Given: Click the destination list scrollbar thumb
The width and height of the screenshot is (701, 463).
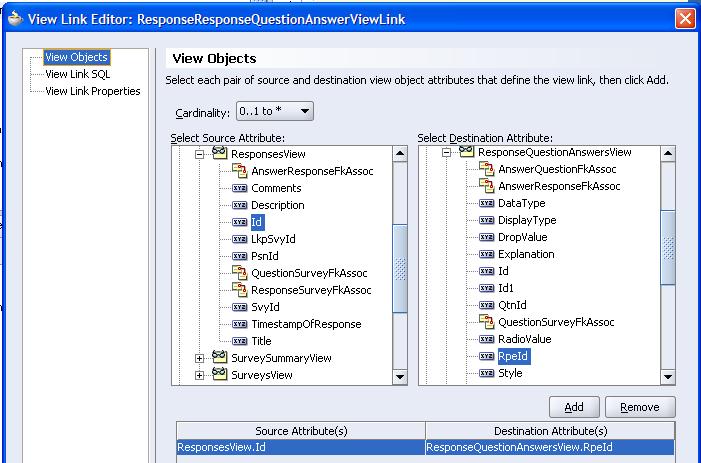Looking at the screenshot, I should pos(668,248).
